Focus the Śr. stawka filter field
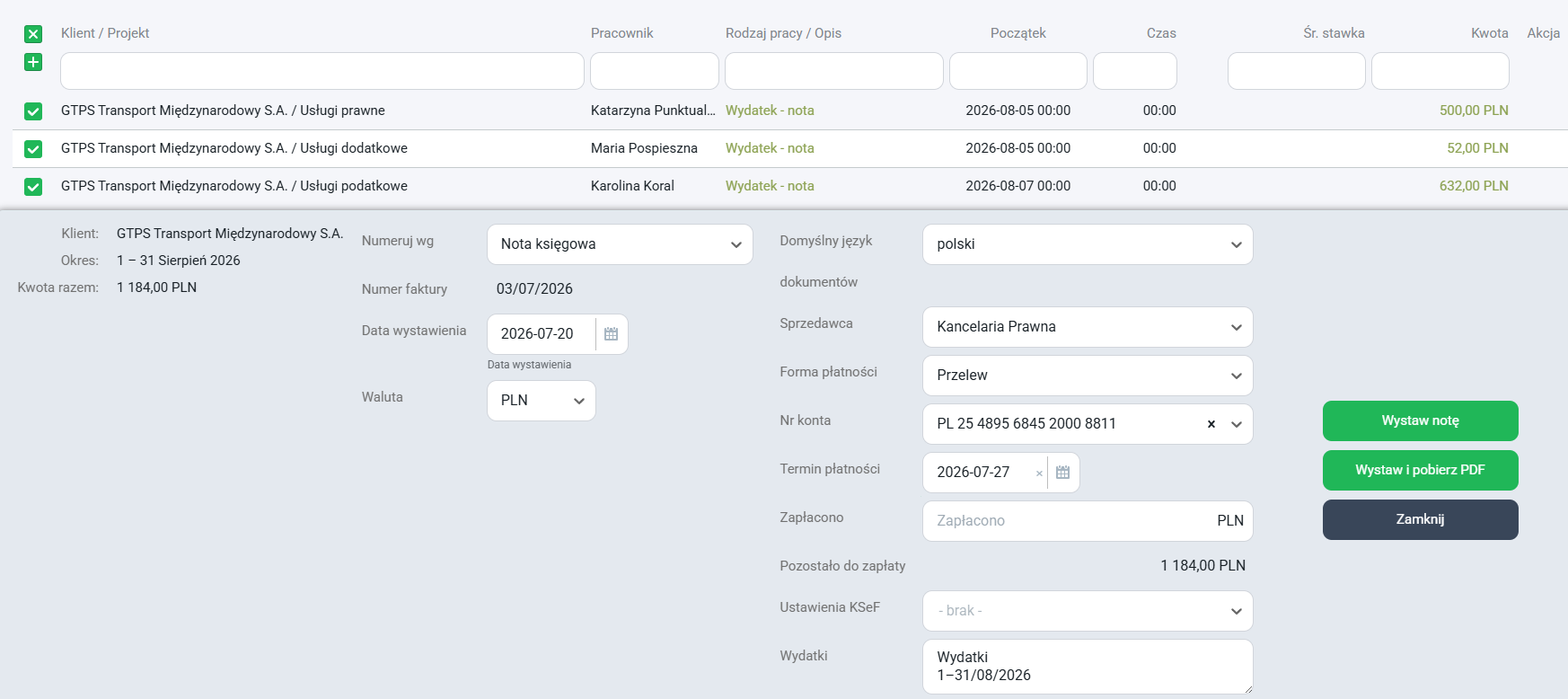1568x699 pixels. click(x=1297, y=71)
